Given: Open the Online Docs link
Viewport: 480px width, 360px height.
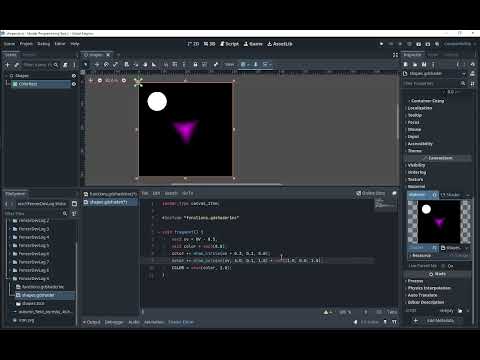Looking at the screenshot, I should (x=371, y=193).
